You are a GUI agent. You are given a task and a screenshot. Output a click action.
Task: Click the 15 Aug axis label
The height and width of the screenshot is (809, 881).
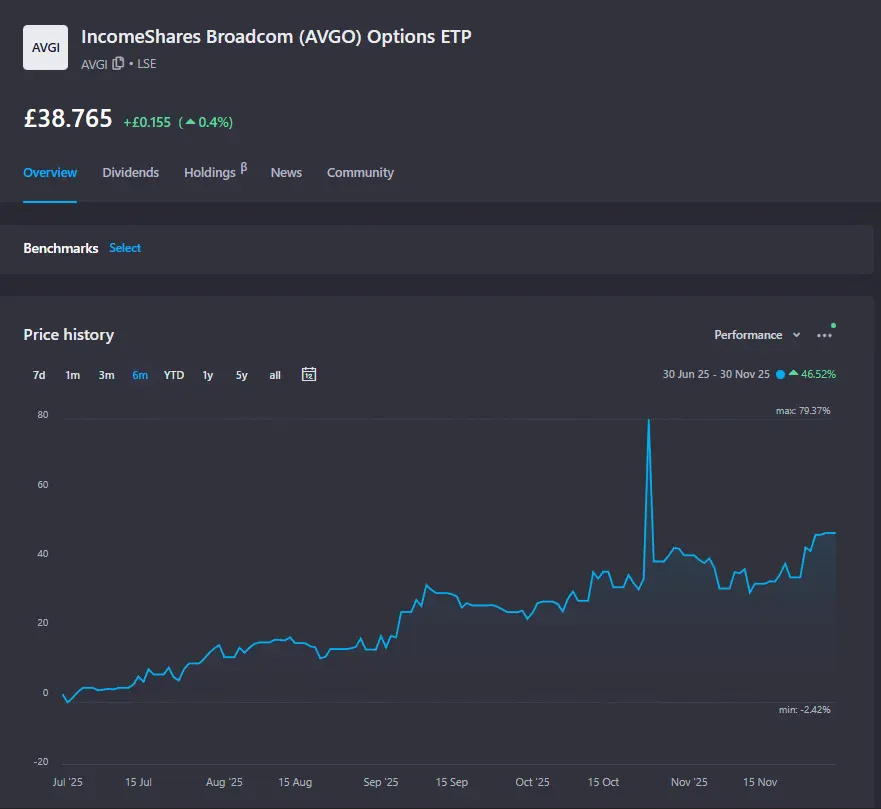pyautogui.click(x=295, y=782)
